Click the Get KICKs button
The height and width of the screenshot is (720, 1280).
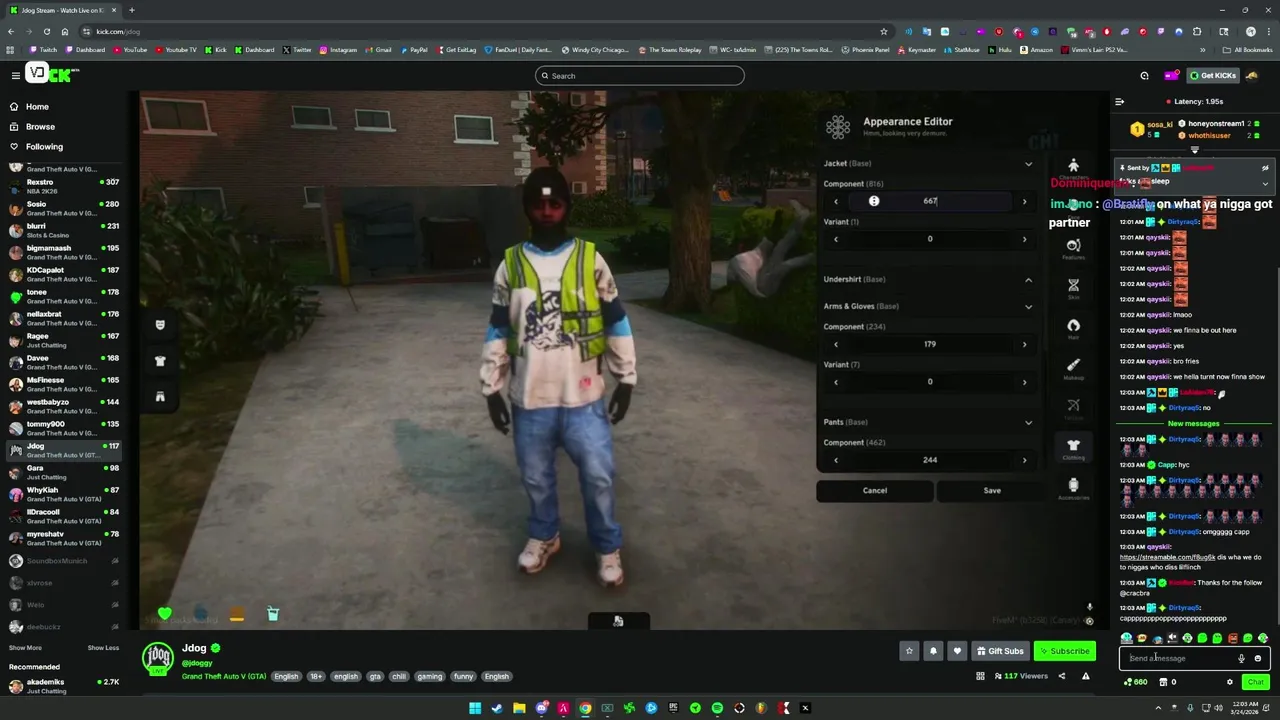(x=1213, y=75)
